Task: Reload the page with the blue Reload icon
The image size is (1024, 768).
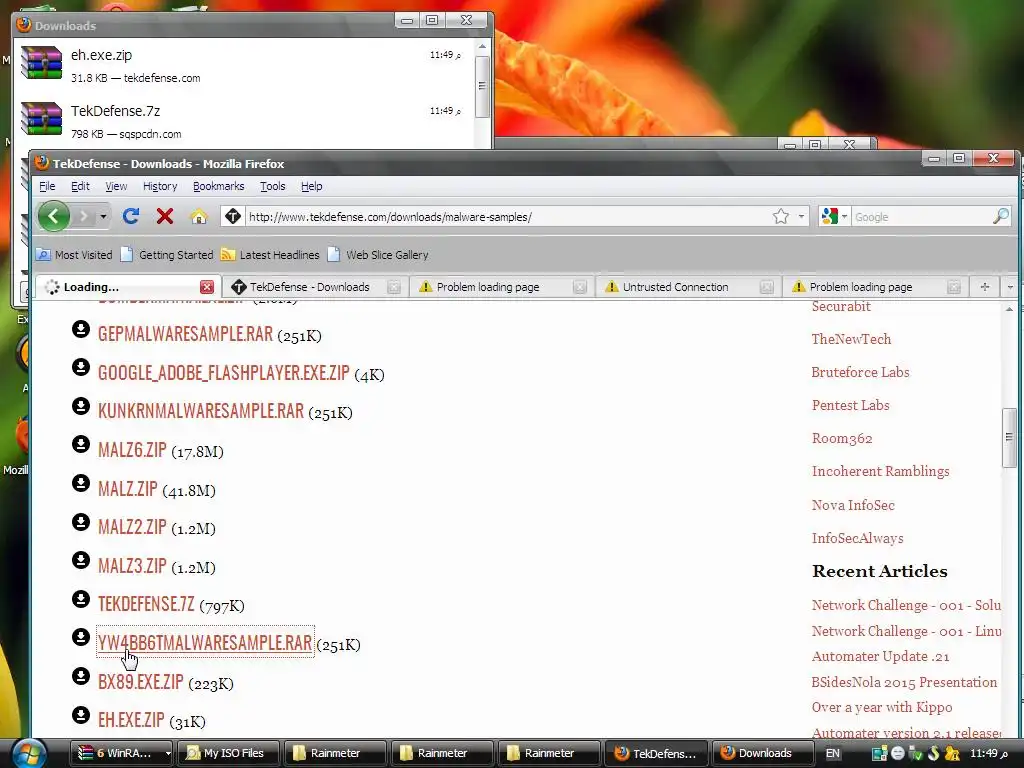Action: tap(131, 216)
